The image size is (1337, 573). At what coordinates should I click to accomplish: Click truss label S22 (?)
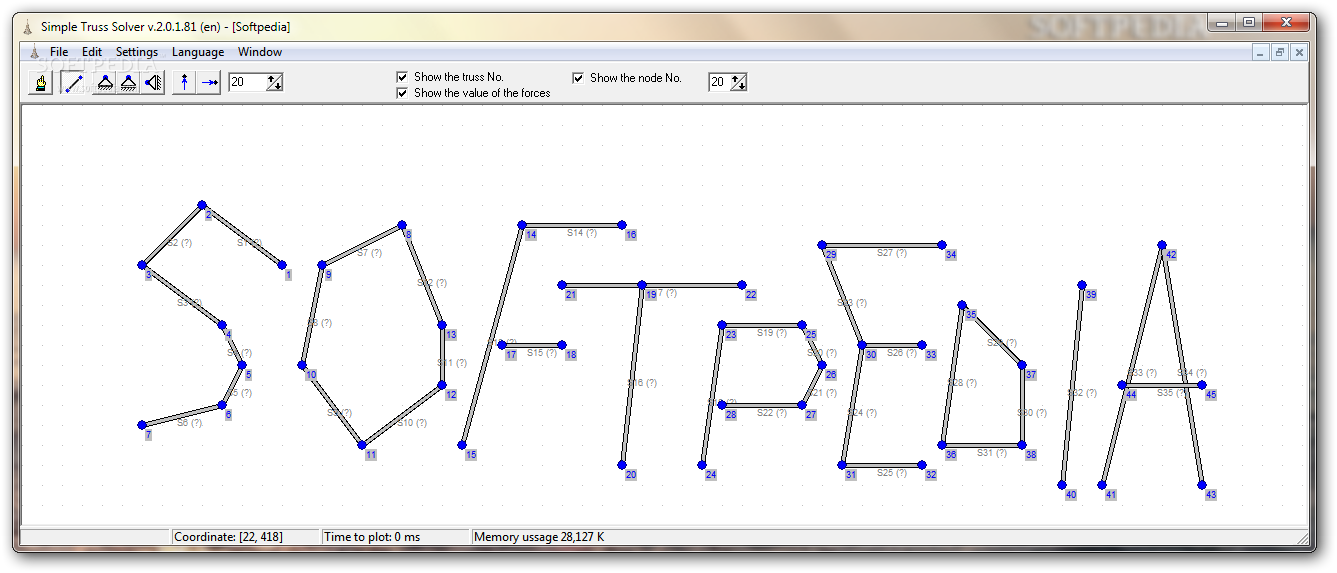point(771,413)
